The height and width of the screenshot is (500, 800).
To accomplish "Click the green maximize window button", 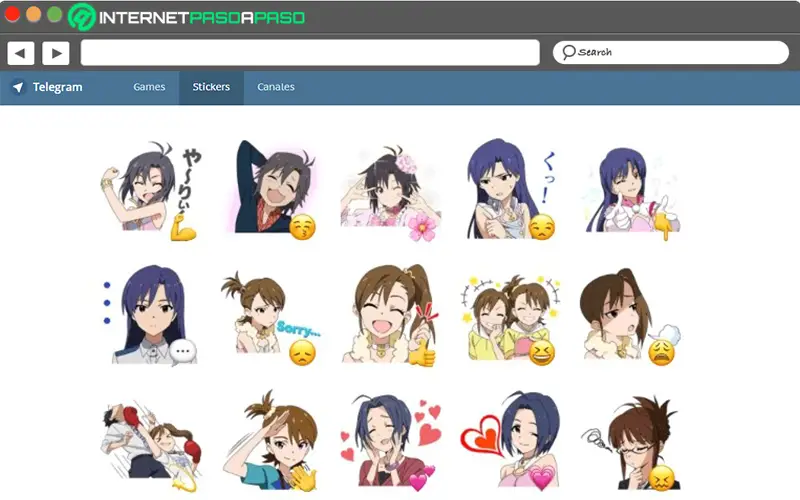I will coord(55,14).
